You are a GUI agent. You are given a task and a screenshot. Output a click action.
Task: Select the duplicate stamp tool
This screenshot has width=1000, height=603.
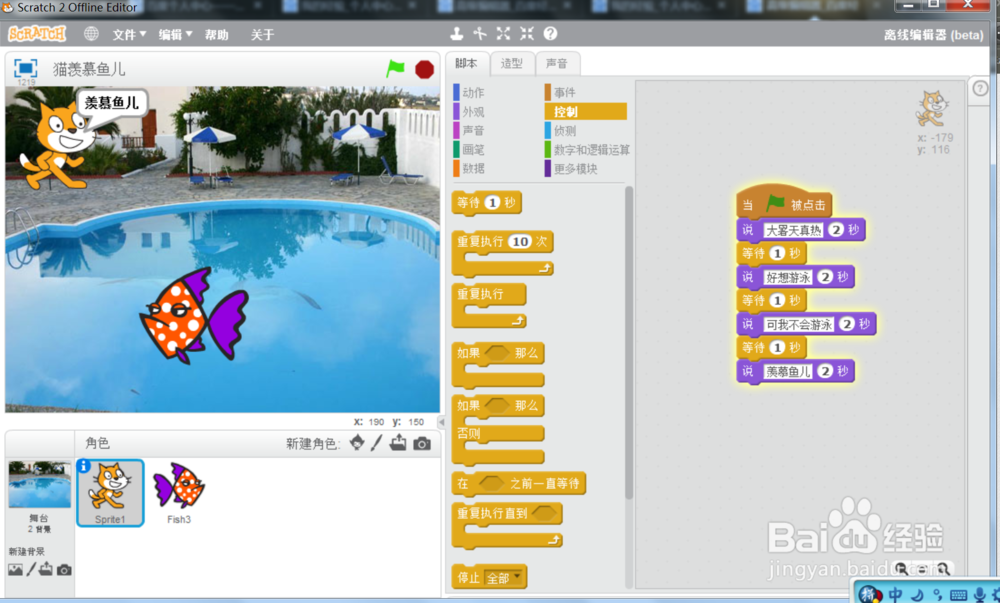point(457,34)
